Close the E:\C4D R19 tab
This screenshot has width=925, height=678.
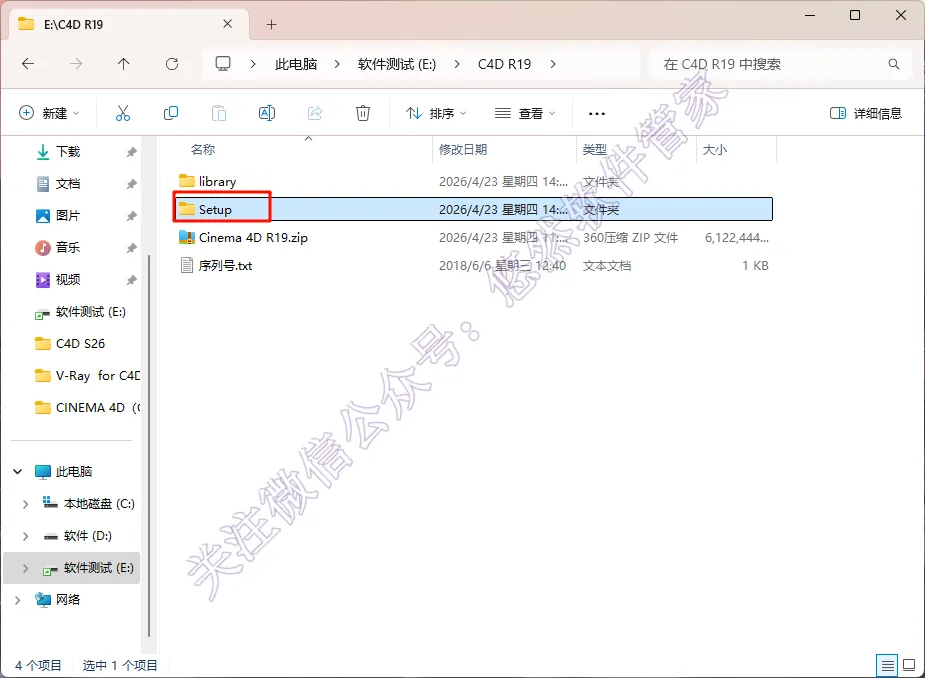coord(228,24)
